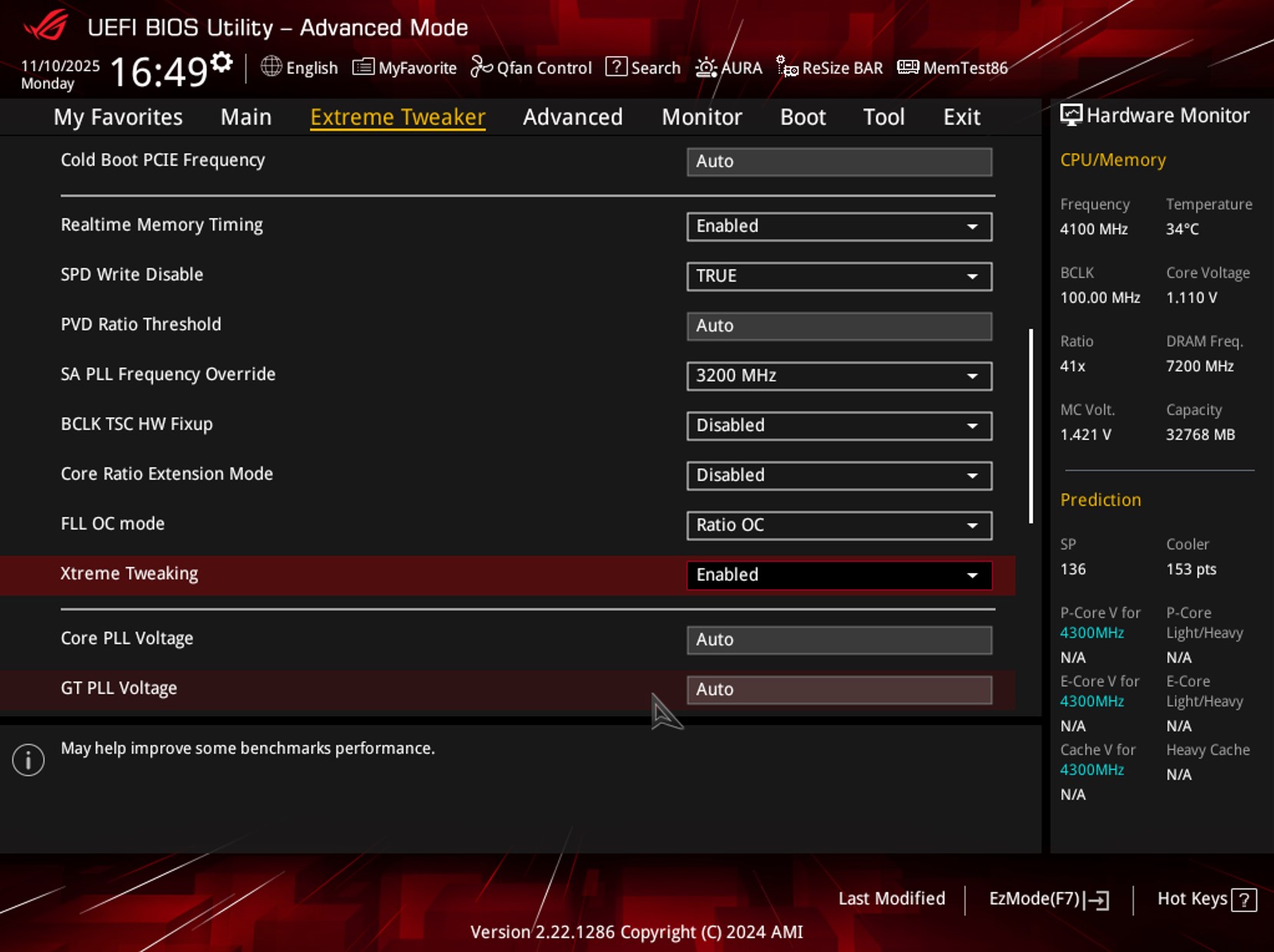Image resolution: width=1274 pixels, height=952 pixels.
Task: Click the Search question mark icon
Action: (616, 67)
